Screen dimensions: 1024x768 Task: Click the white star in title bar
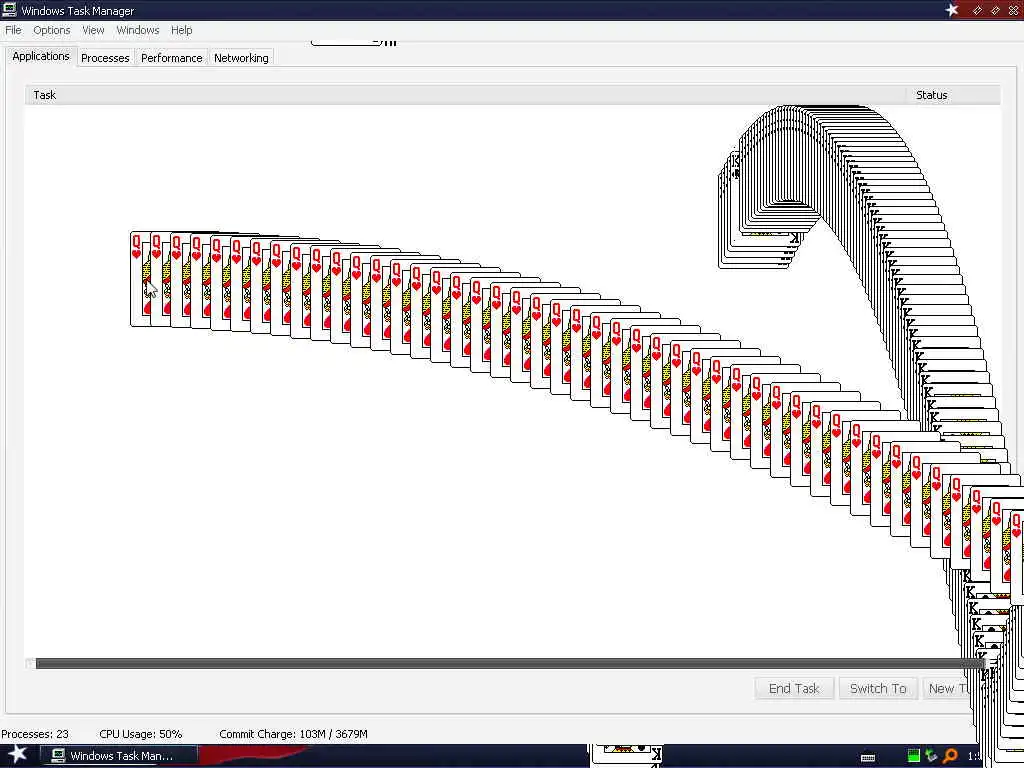pos(952,10)
